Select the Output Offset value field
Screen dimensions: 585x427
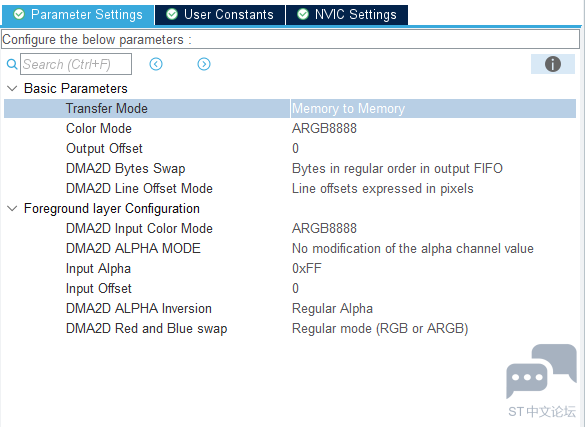[x=433, y=148]
